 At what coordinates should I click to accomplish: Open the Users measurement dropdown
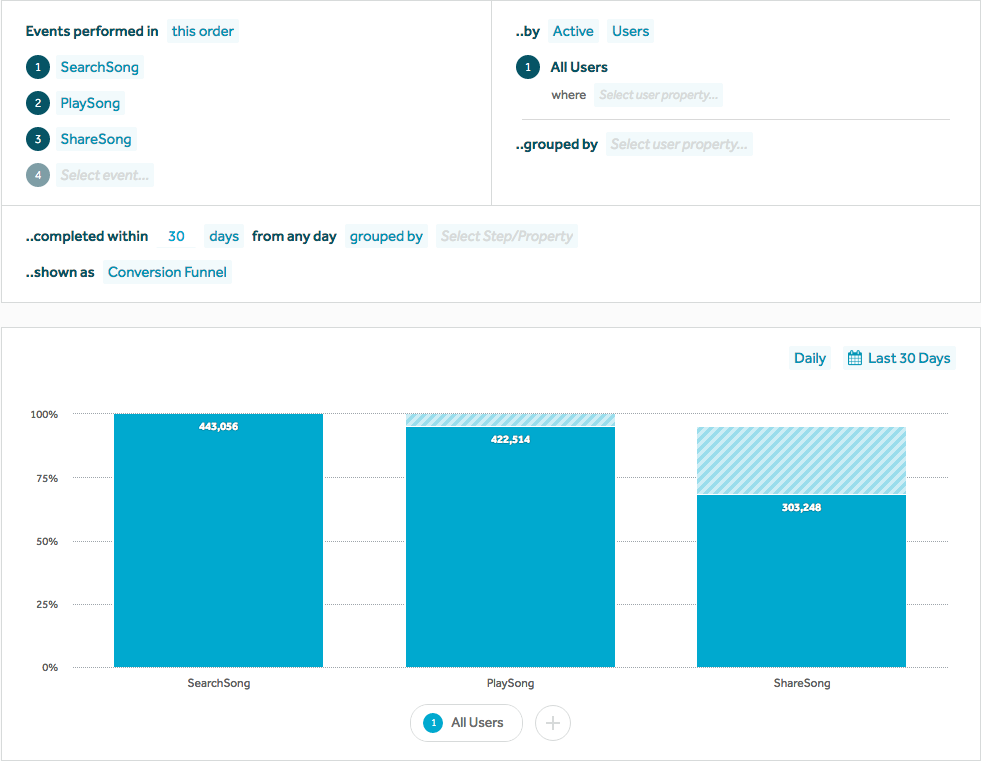pos(630,31)
